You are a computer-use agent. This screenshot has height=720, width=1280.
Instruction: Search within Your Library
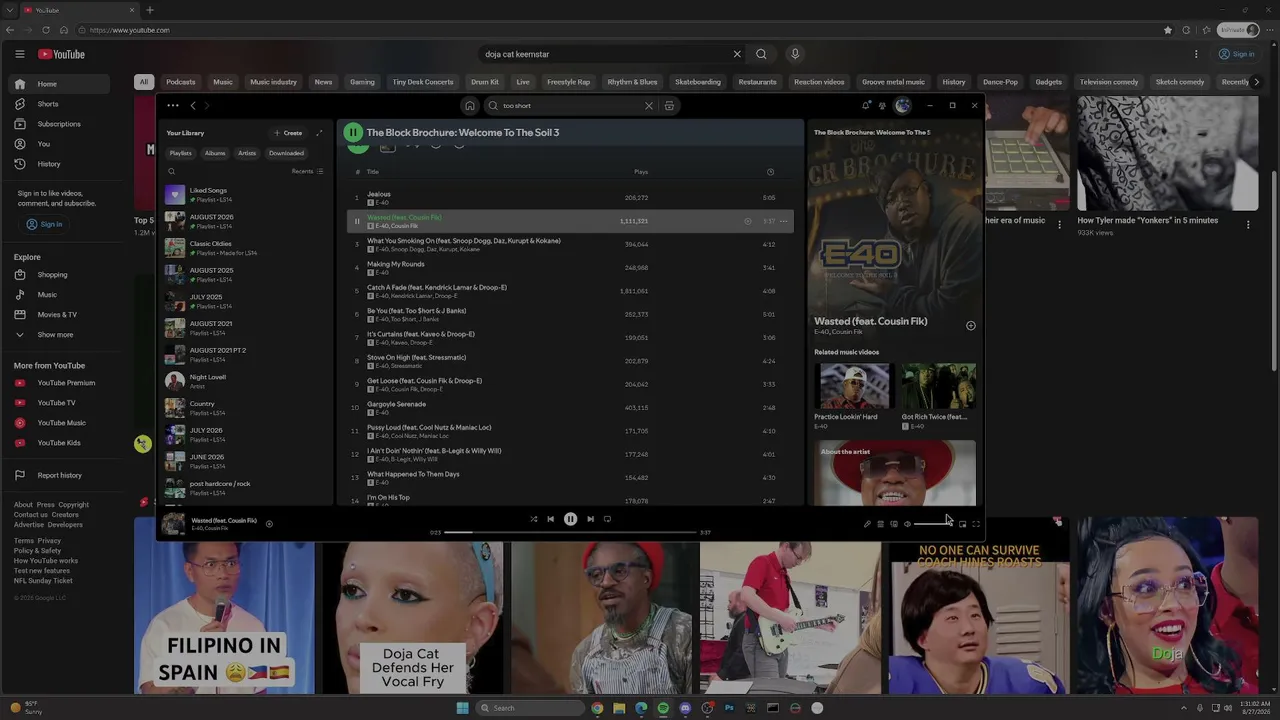pos(171,171)
